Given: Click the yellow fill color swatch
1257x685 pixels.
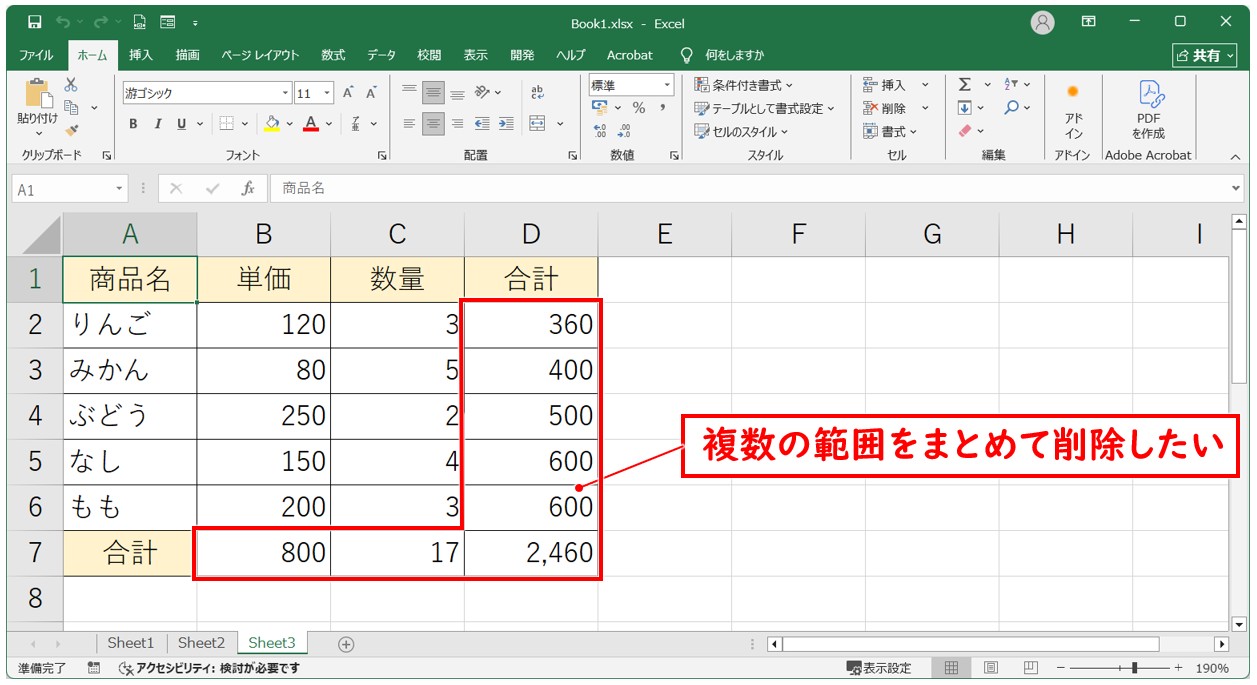Looking at the screenshot, I should tap(271, 124).
